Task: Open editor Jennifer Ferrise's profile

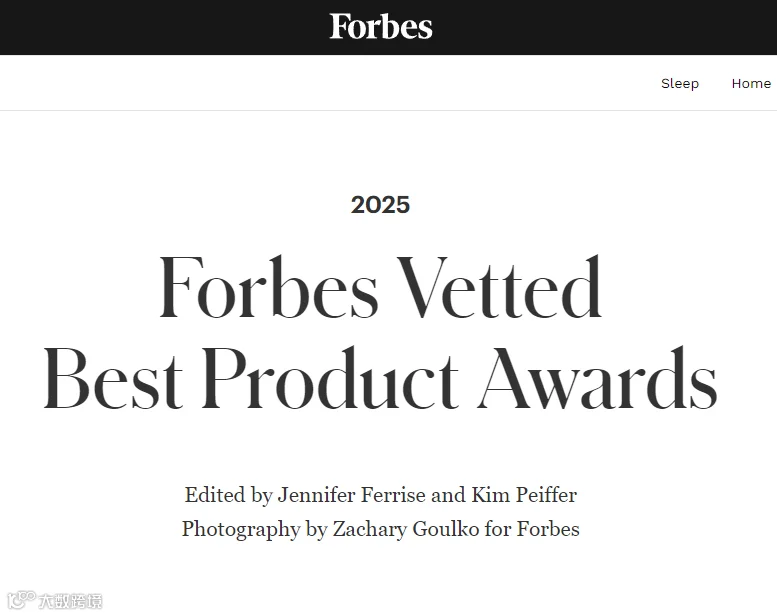Action: tap(351, 495)
